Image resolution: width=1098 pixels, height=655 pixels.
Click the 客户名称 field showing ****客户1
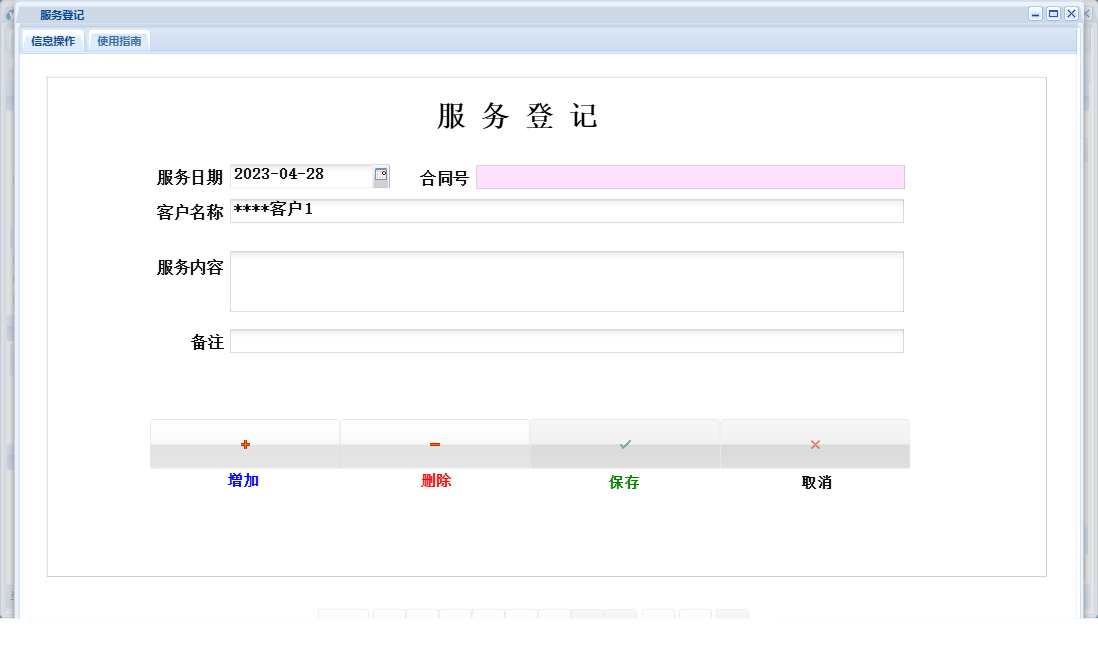coord(566,211)
